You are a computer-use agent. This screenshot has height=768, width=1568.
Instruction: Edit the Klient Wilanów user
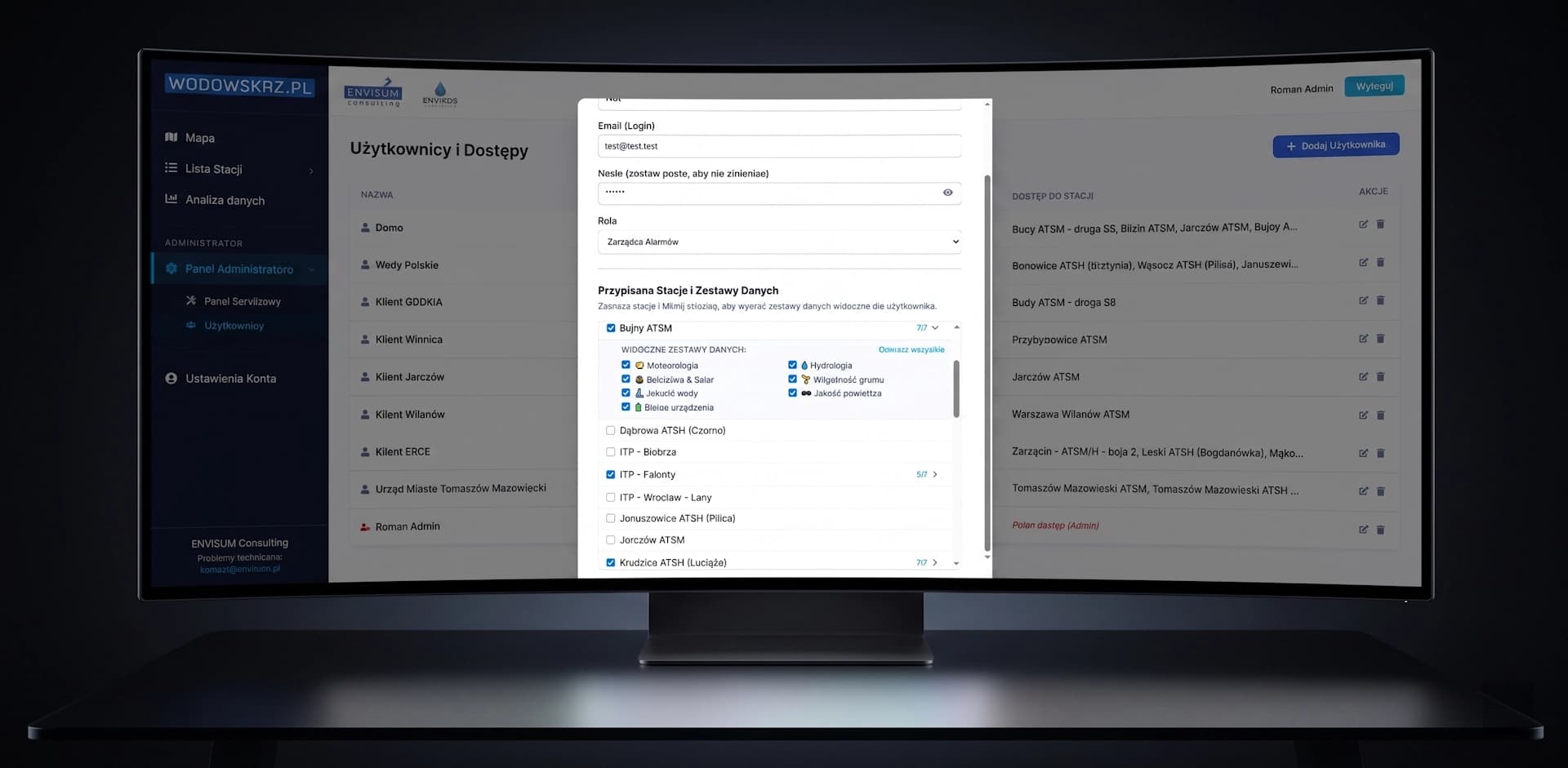coord(1363,415)
